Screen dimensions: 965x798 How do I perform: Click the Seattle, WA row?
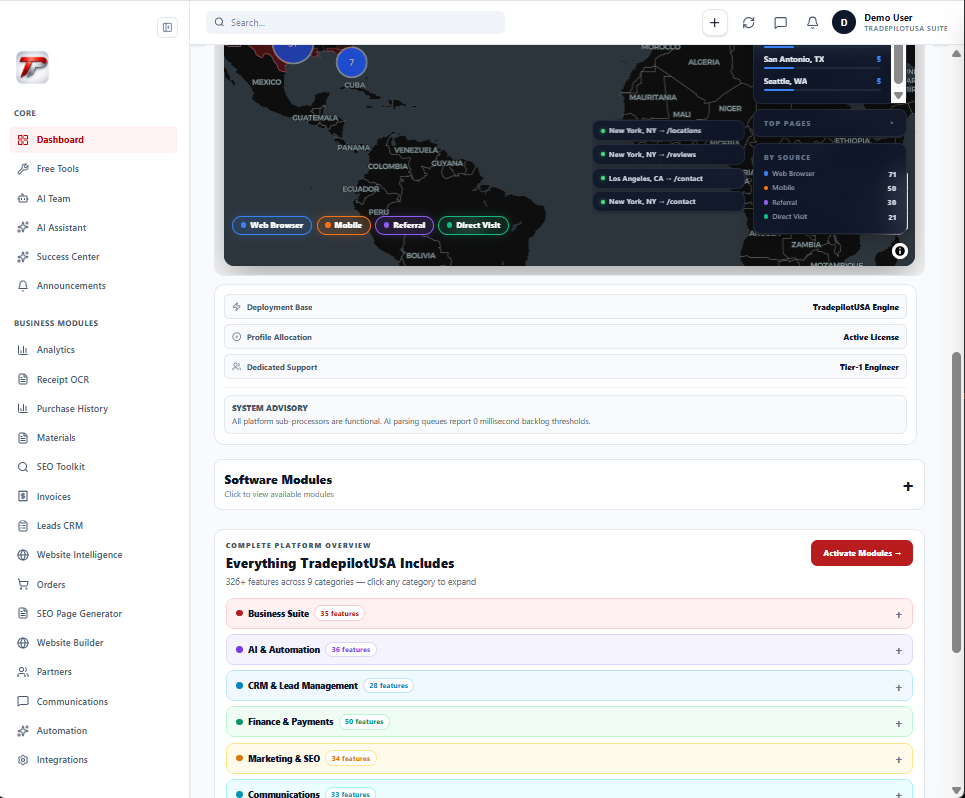click(822, 82)
